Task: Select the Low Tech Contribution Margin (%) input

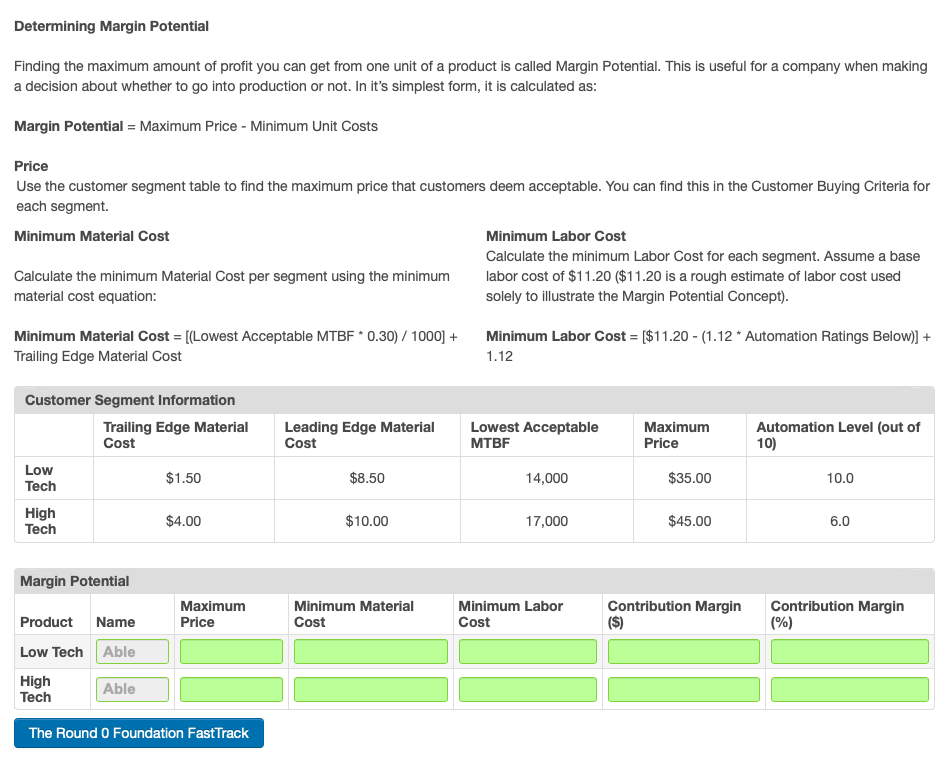Action: pyautogui.click(x=849, y=651)
